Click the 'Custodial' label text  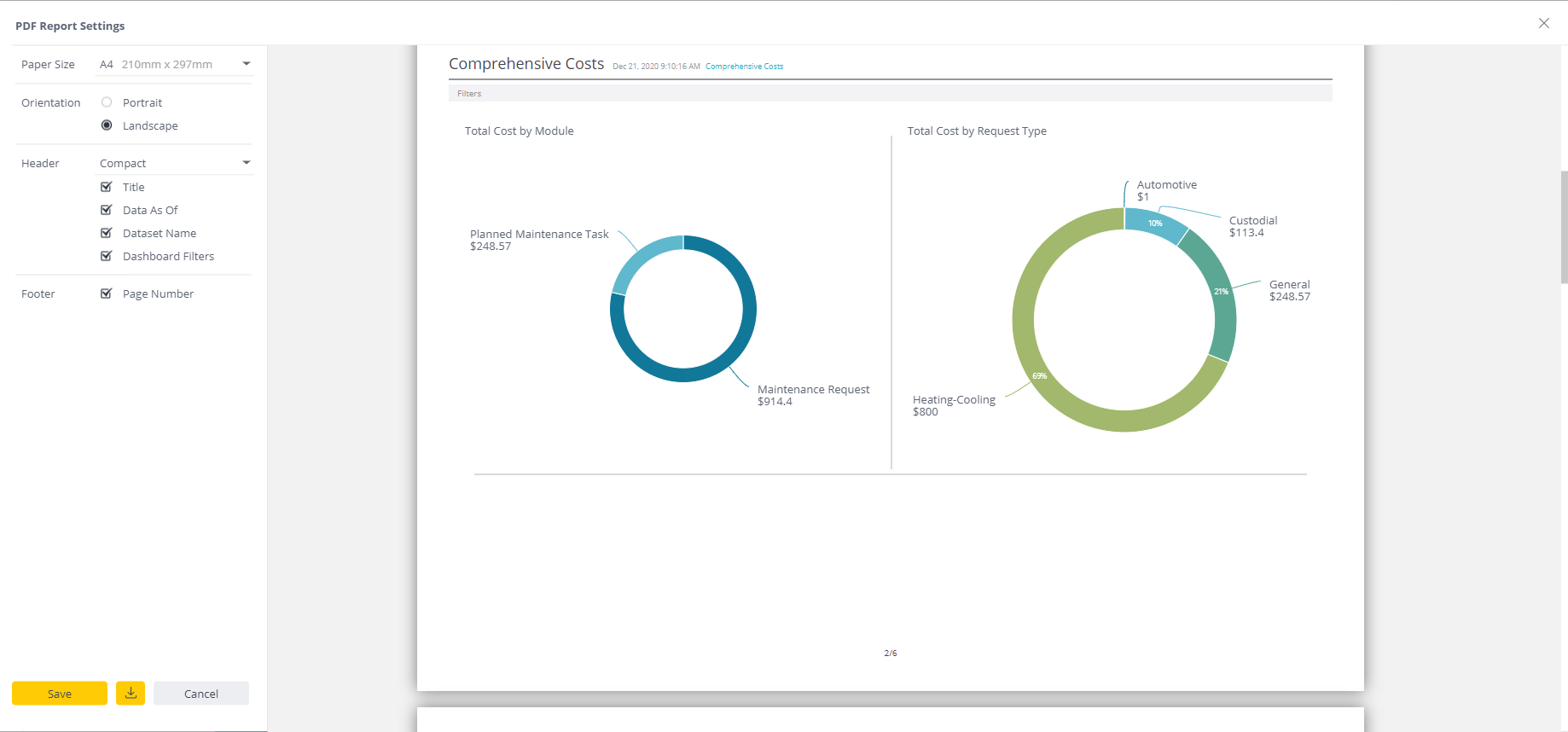click(1253, 220)
